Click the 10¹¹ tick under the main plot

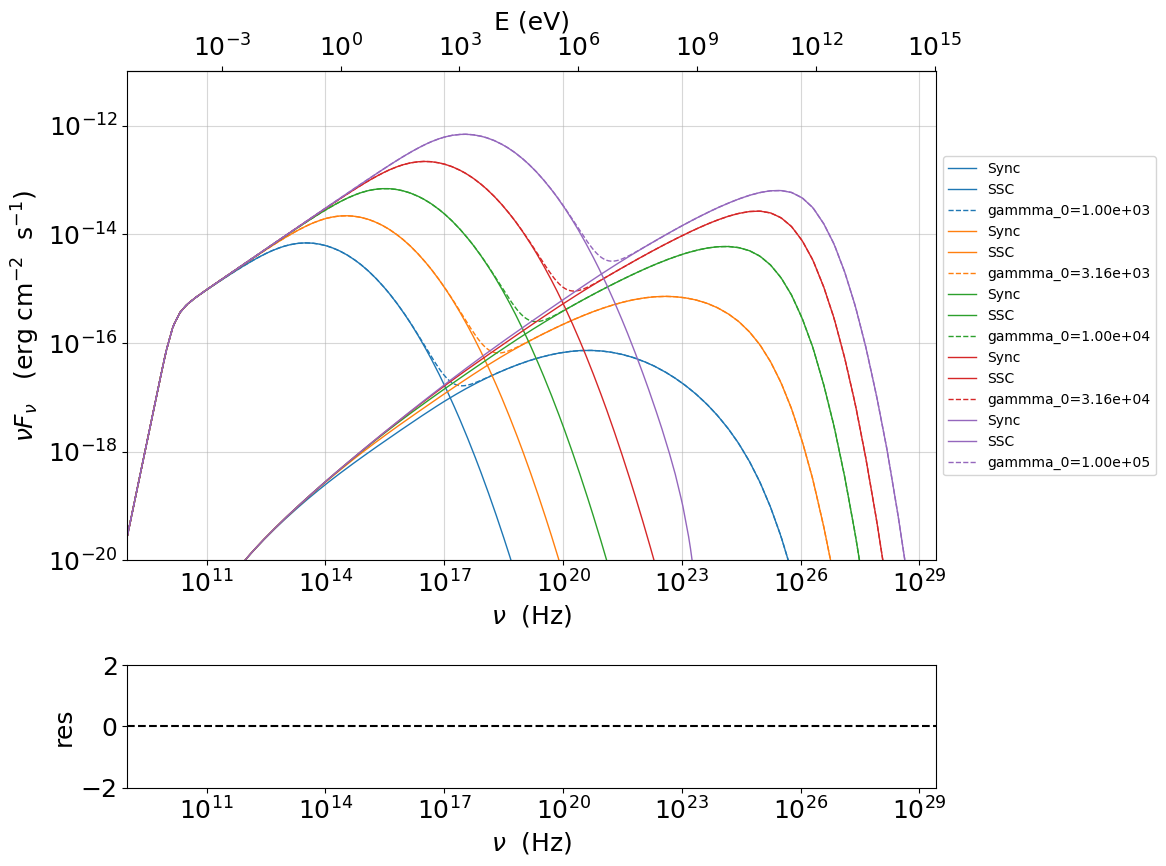207,581
